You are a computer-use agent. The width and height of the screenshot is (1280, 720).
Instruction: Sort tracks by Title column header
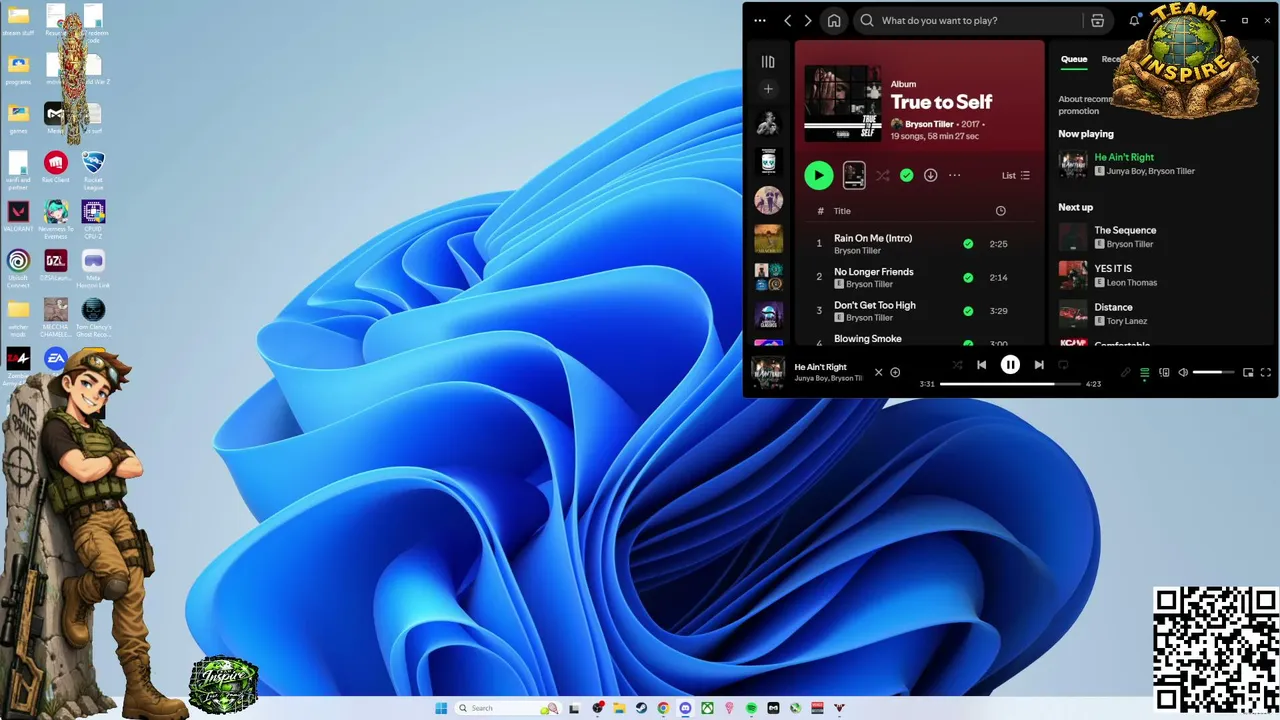point(842,211)
